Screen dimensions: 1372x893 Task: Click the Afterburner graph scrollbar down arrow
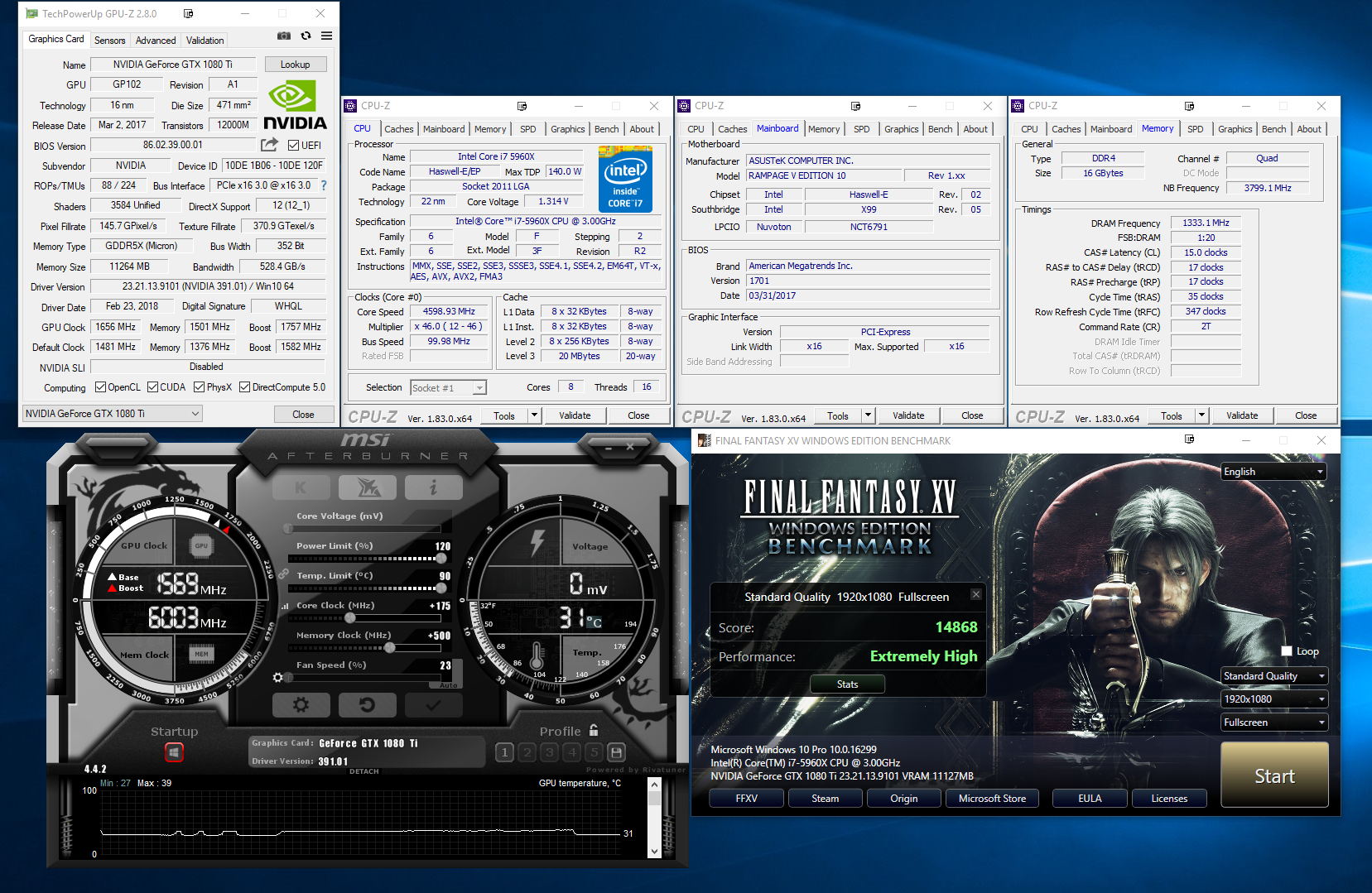[654, 851]
